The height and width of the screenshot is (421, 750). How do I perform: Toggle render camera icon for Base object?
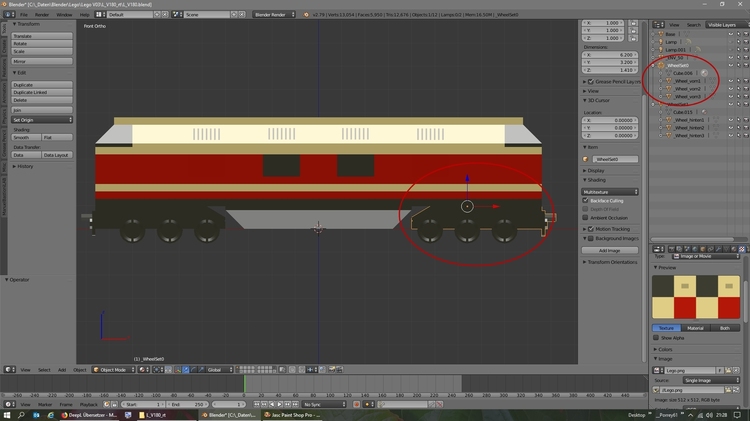point(746,34)
